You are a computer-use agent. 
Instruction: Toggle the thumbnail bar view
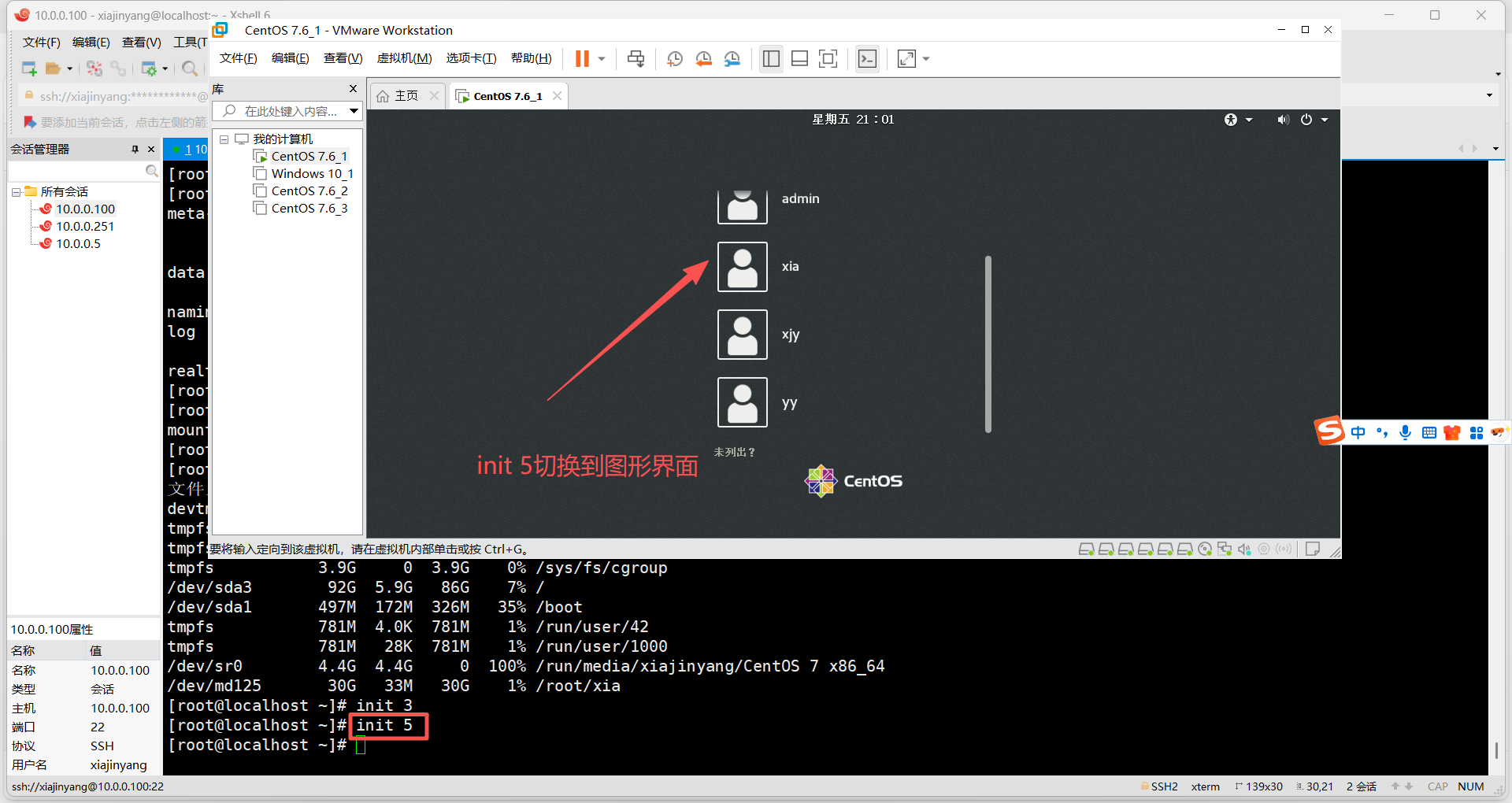[799, 59]
